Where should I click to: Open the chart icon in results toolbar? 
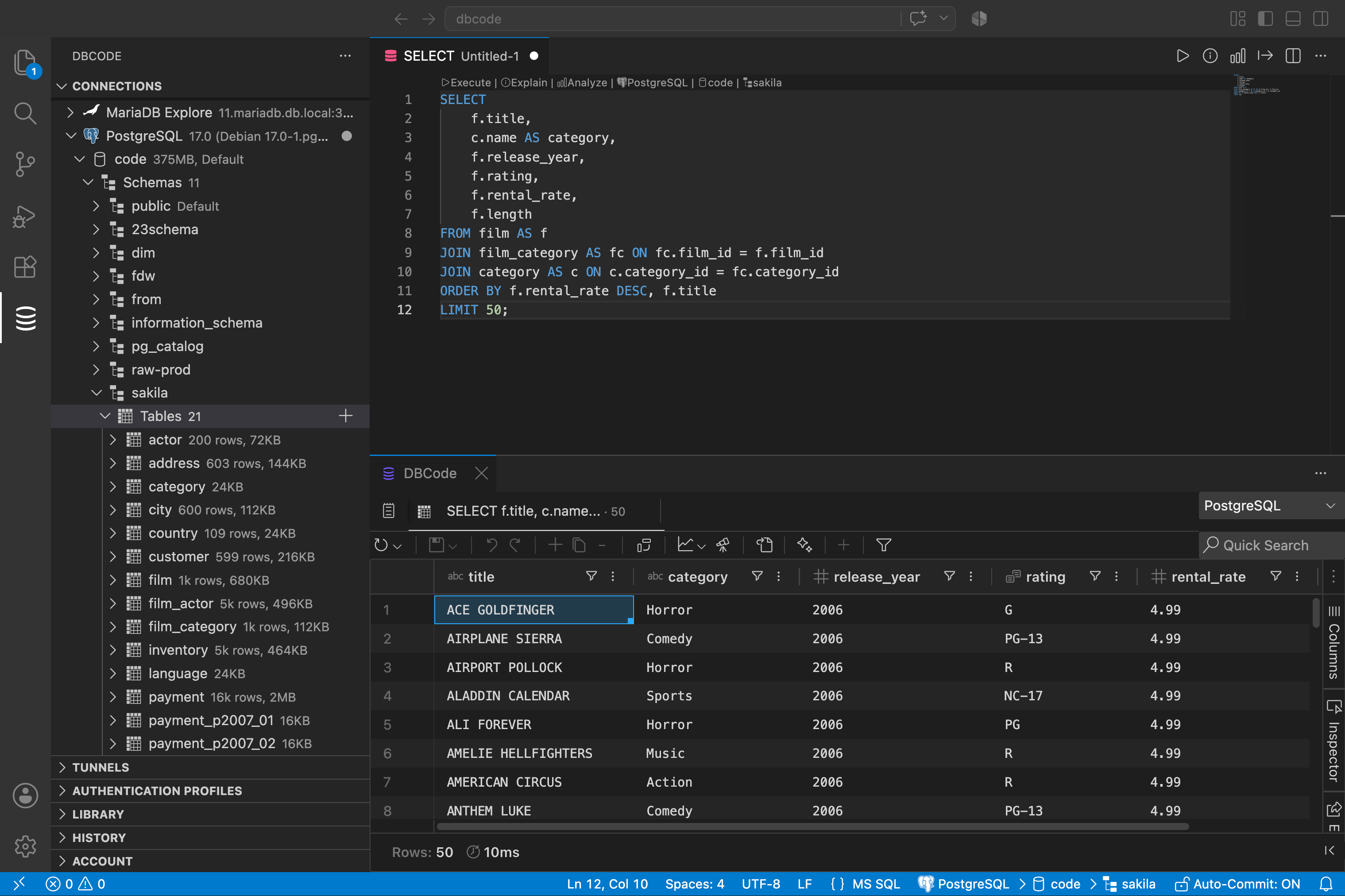tap(685, 545)
